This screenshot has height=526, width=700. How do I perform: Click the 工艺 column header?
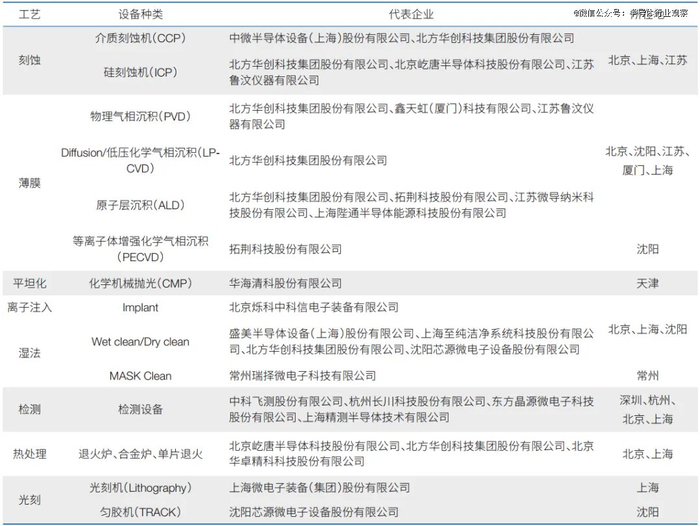[29, 14]
